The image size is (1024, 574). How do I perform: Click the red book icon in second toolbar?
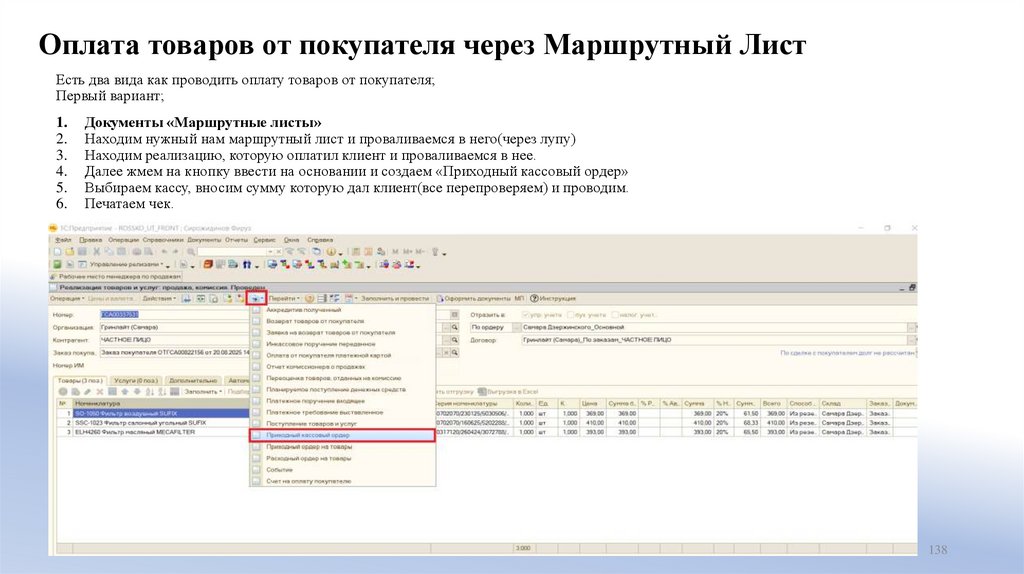[x=208, y=264]
